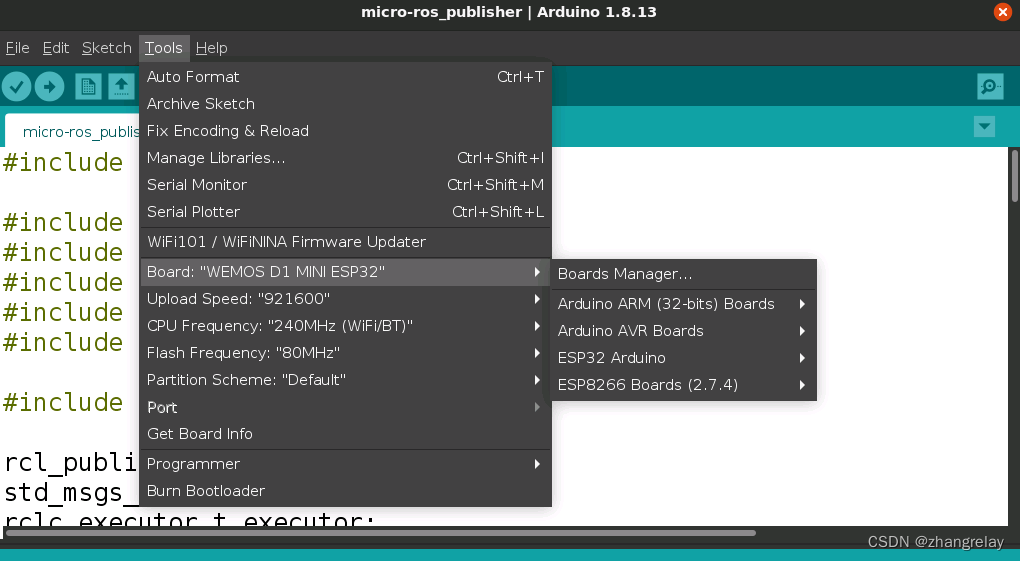Open the Edit menu
The height and width of the screenshot is (561, 1020).
pyautogui.click(x=56, y=48)
